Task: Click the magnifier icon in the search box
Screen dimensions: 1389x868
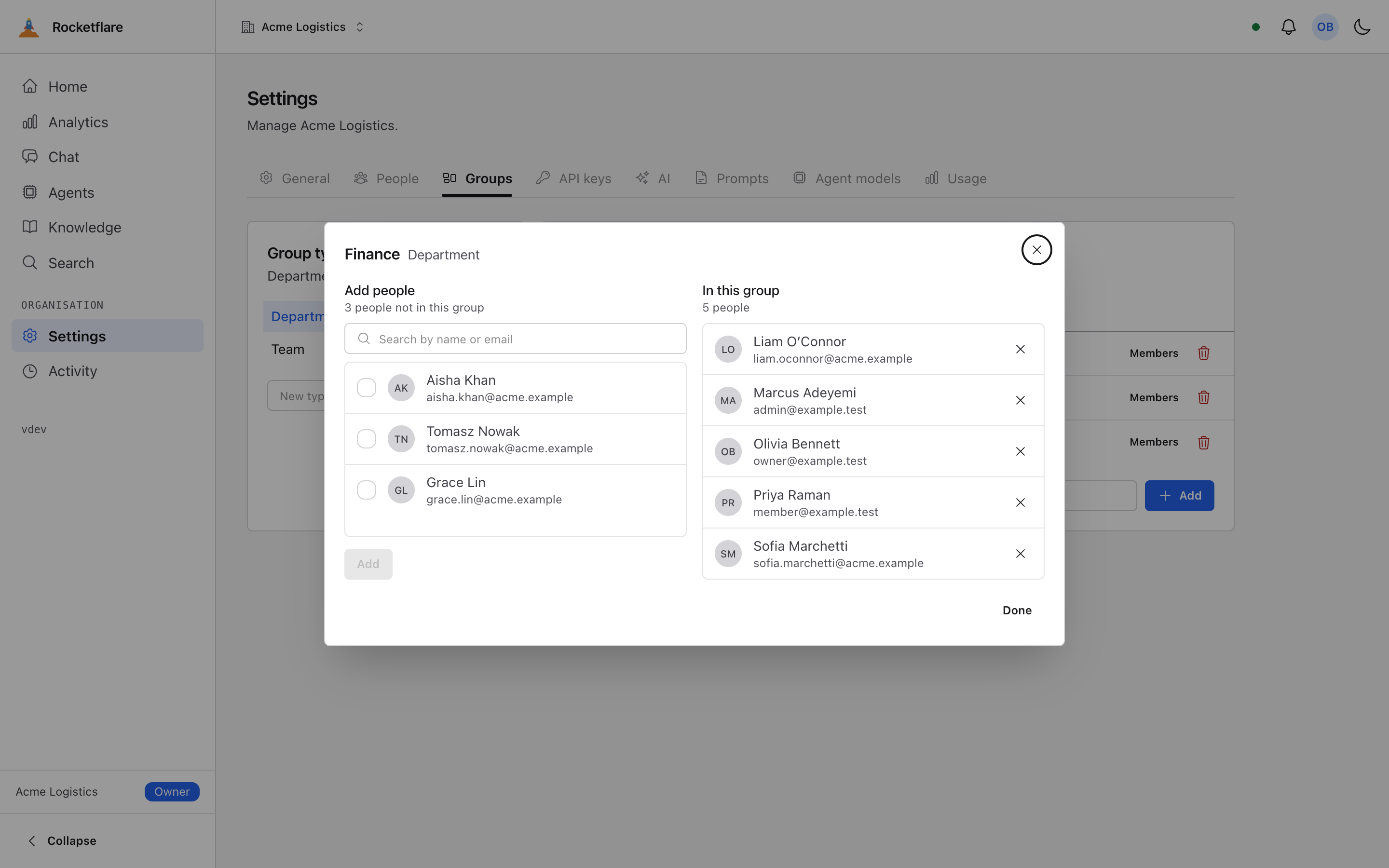Action: click(x=364, y=339)
